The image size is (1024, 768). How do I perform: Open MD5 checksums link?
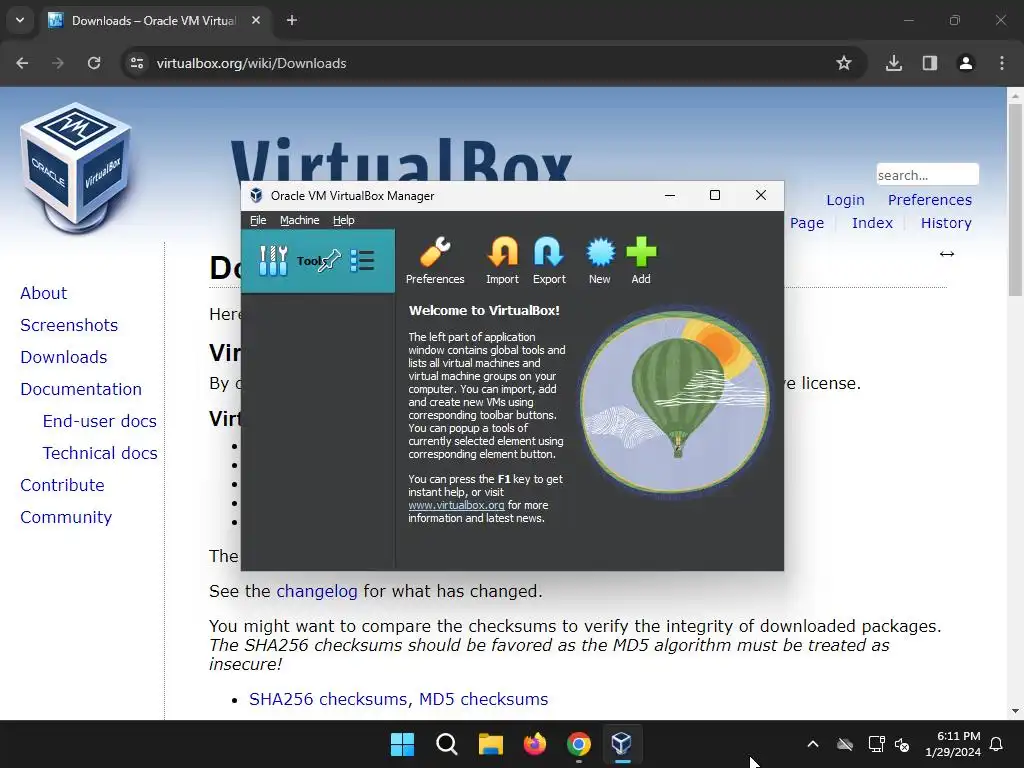pos(483,699)
